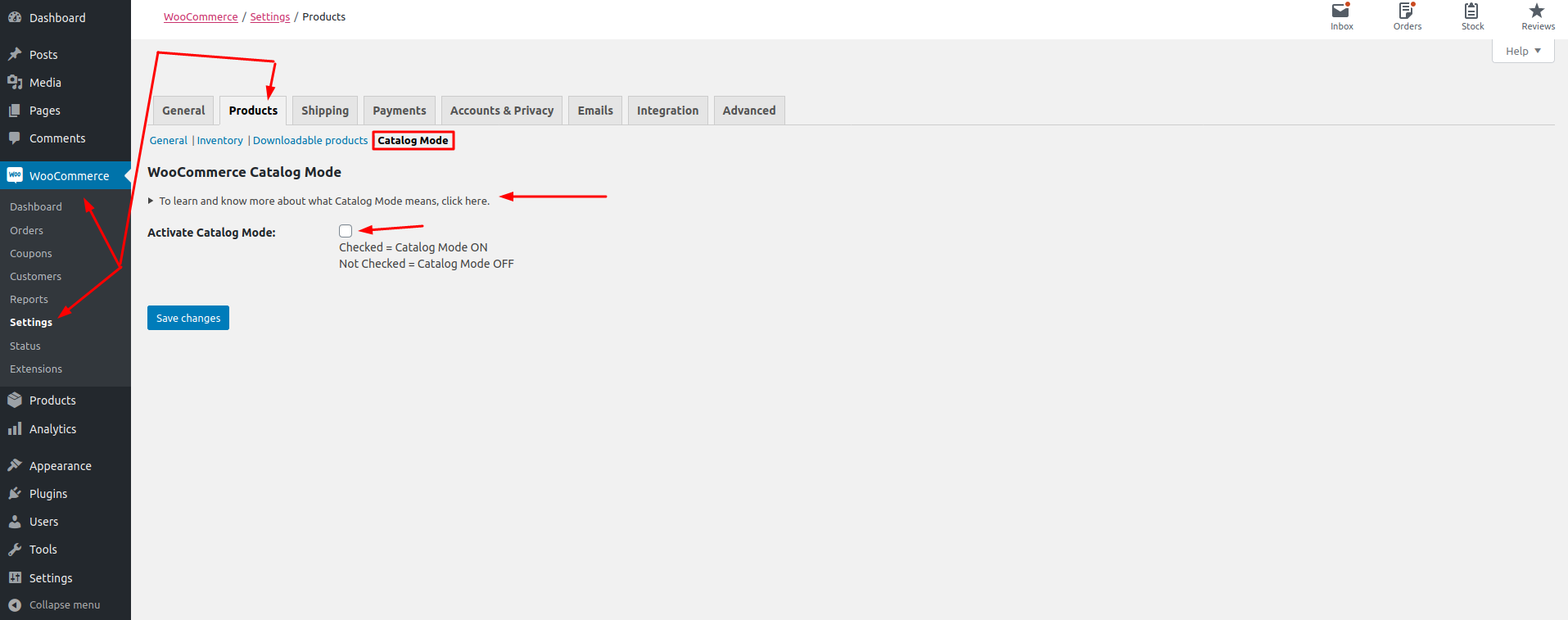Click the 'Activate Catalog Mode:' label
Image resolution: width=1568 pixels, height=620 pixels.
coord(211,233)
